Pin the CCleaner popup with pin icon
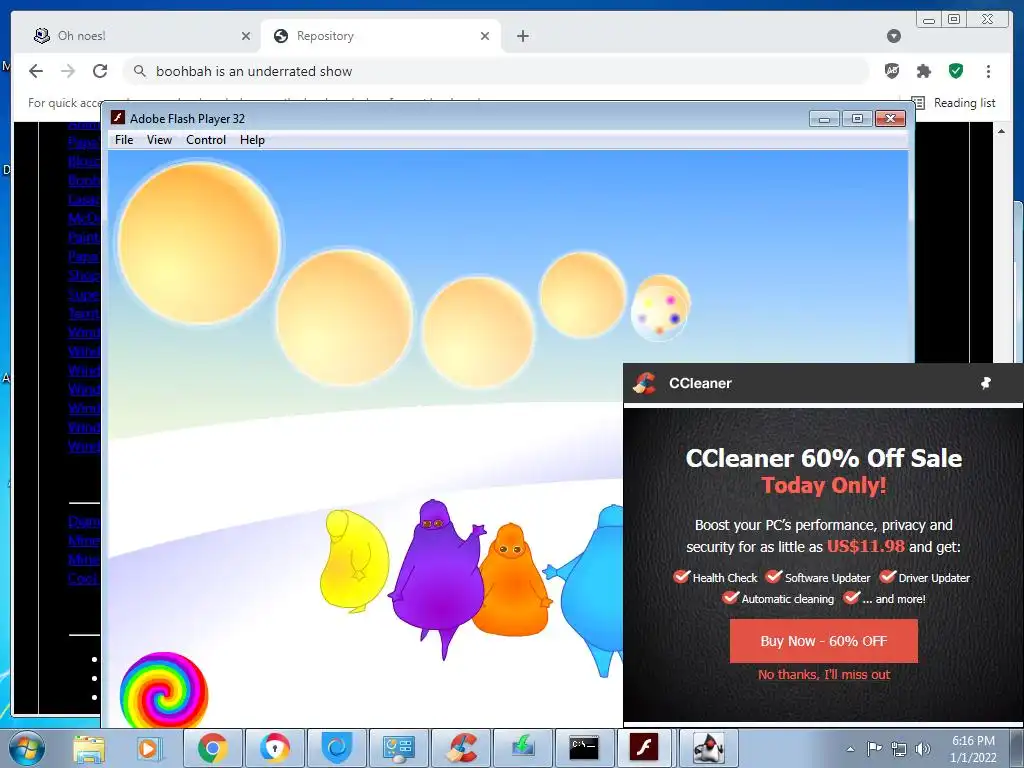Screen dimensions: 1024x768 (x=986, y=383)
